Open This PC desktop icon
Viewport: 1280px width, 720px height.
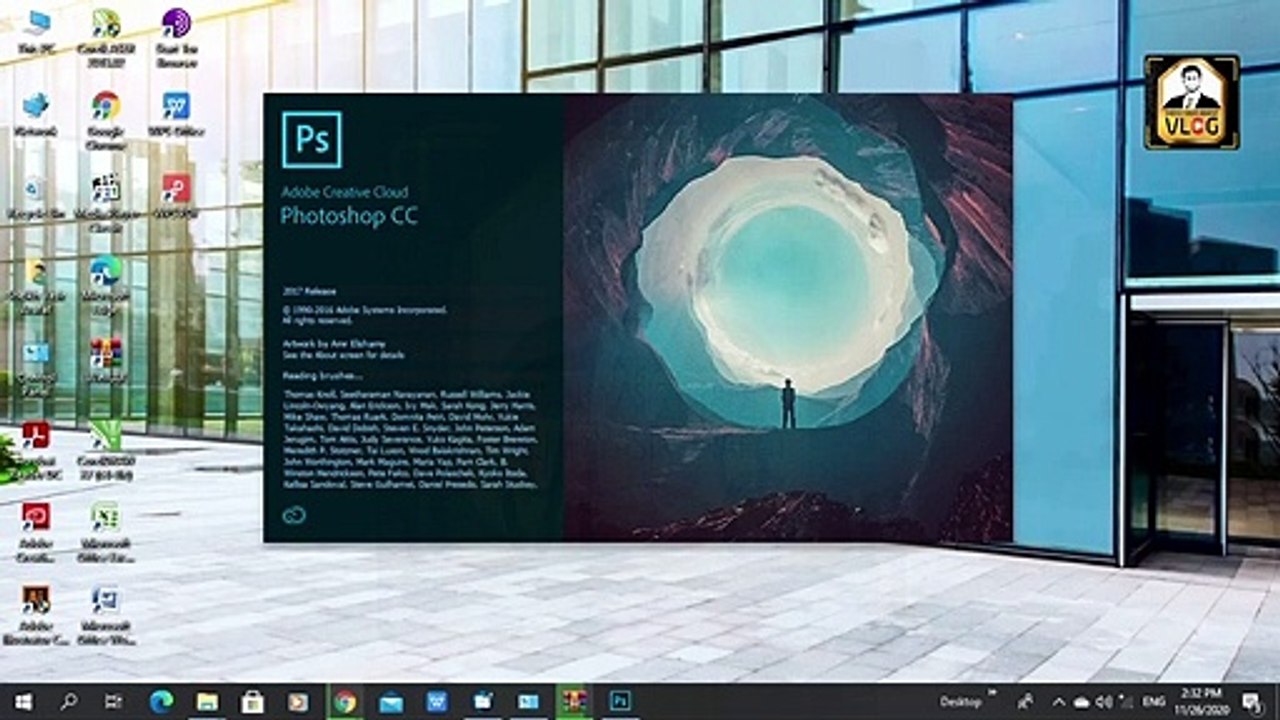tap(36, 30)
